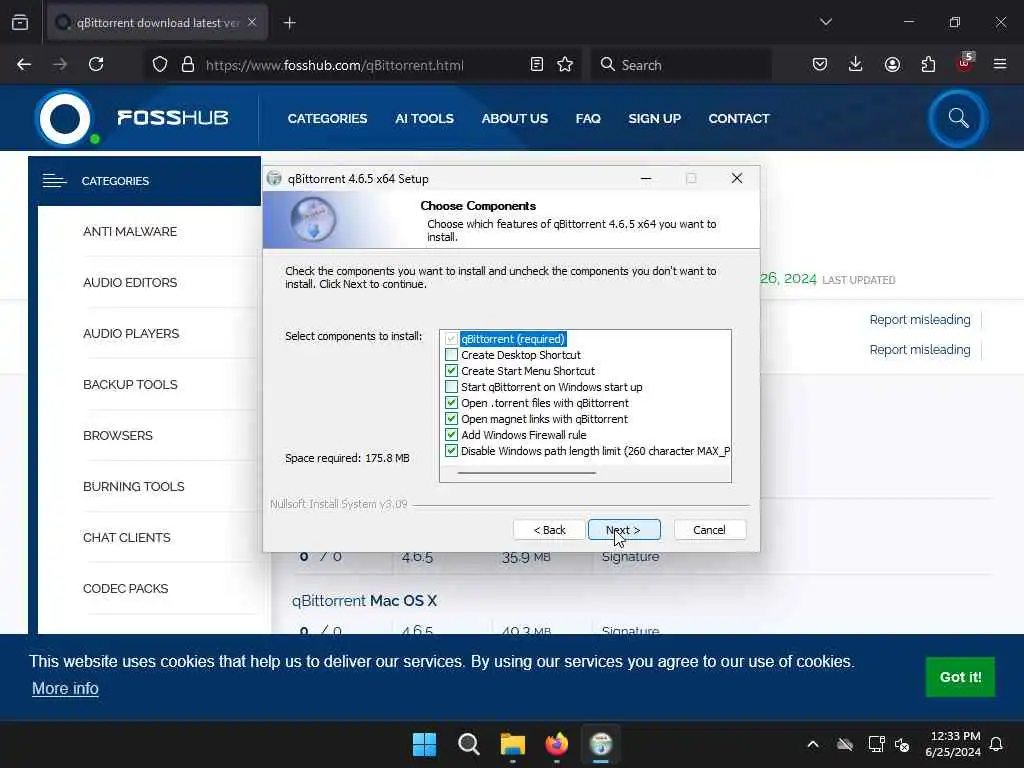Screen dimensions: 1024x768
Task: Open ANTI MALWARE category
Action: pos(130,231)
